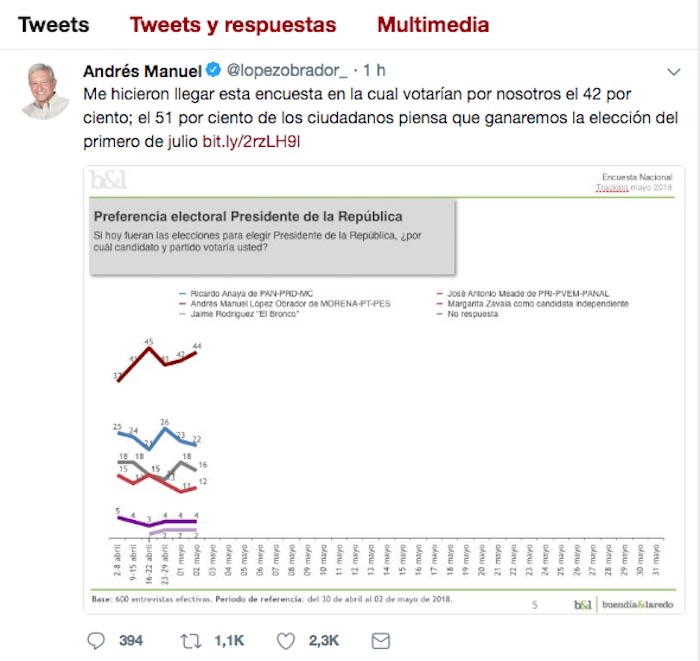Image resolution: width=700 pixels, height=661 pixels.
Task: Open the bit.ly/2rzLH9l link
Action: click(250, 141)
